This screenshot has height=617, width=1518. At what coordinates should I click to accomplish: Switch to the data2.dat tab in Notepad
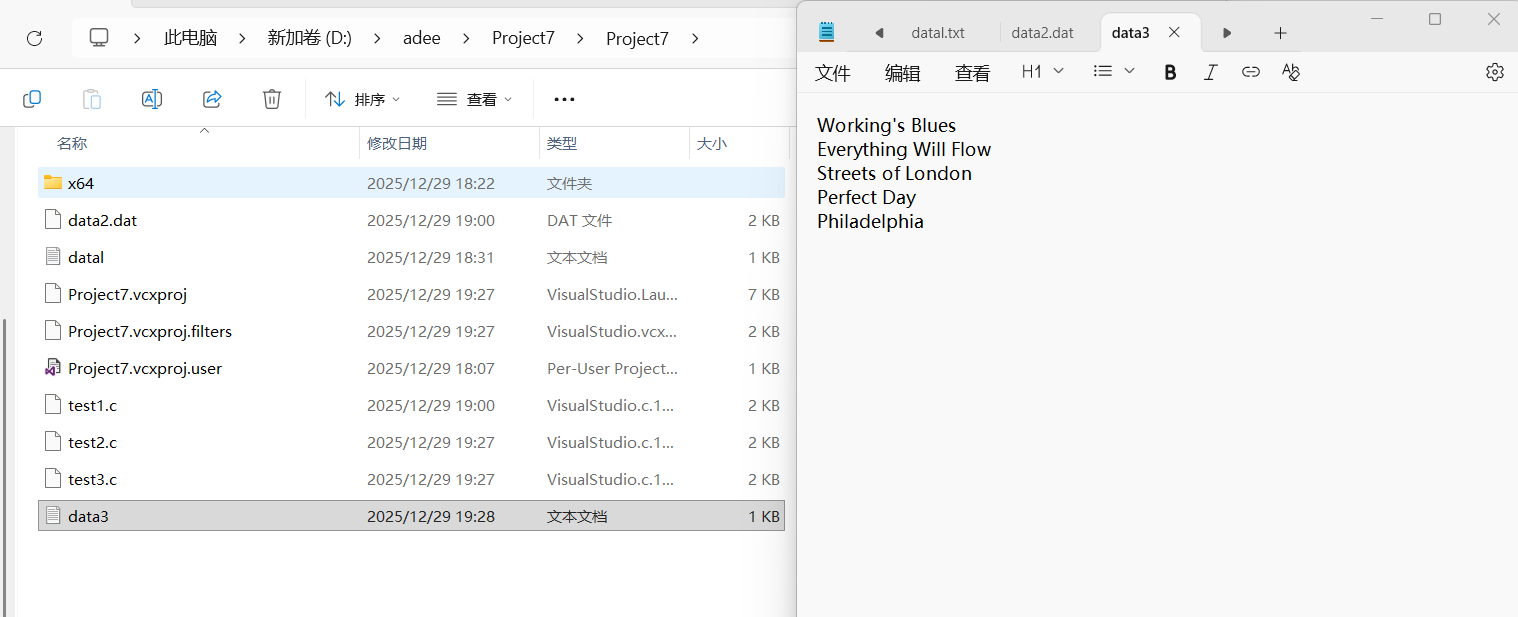pyautogui.click(x=1043, y=33)
